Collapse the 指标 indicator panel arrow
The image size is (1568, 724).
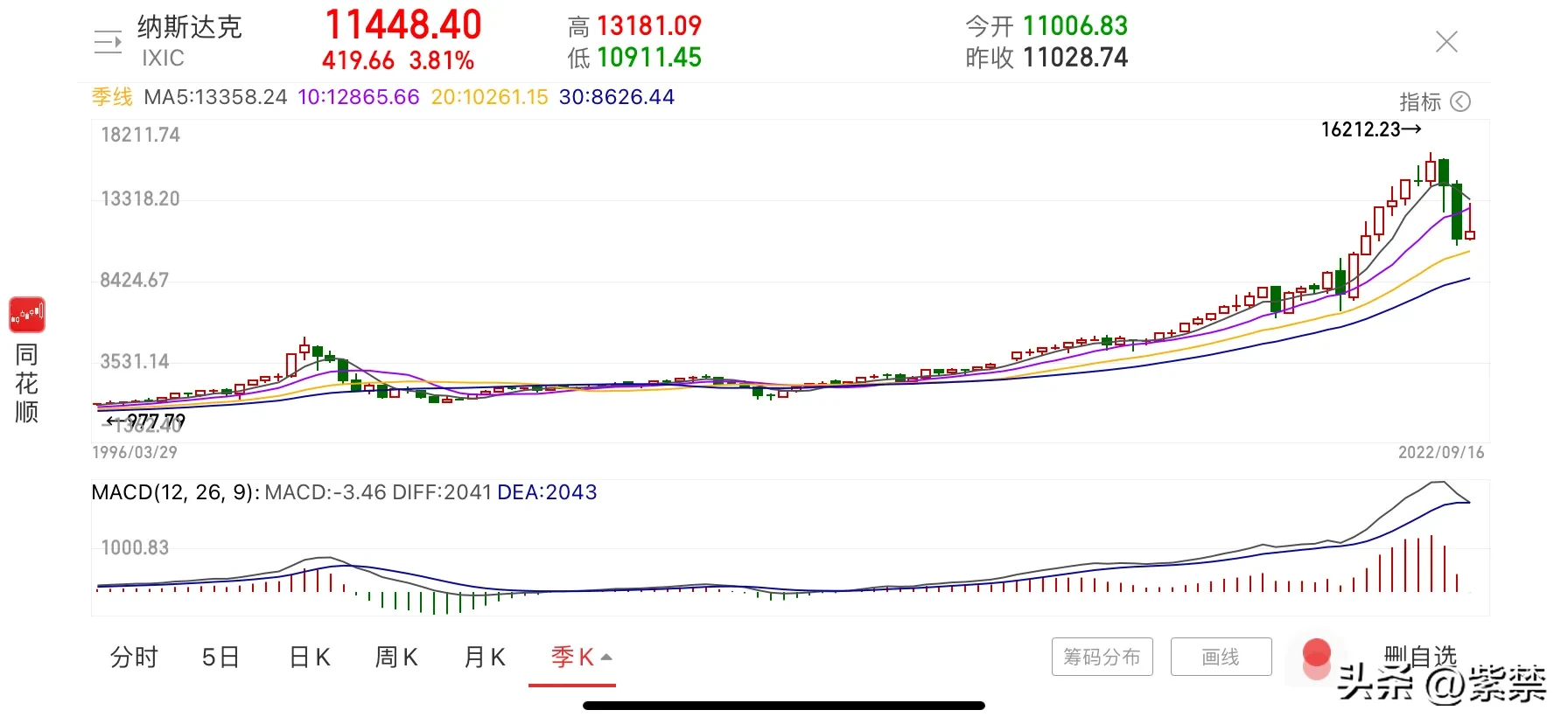[1460, 102]
